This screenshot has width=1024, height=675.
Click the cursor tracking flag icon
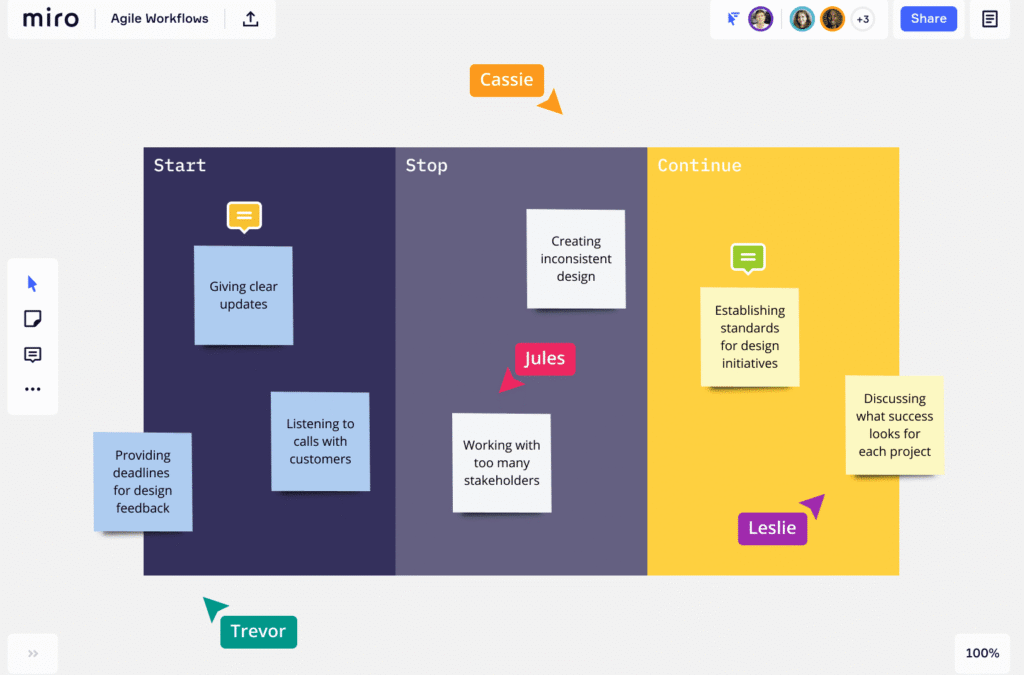(733, 19)
